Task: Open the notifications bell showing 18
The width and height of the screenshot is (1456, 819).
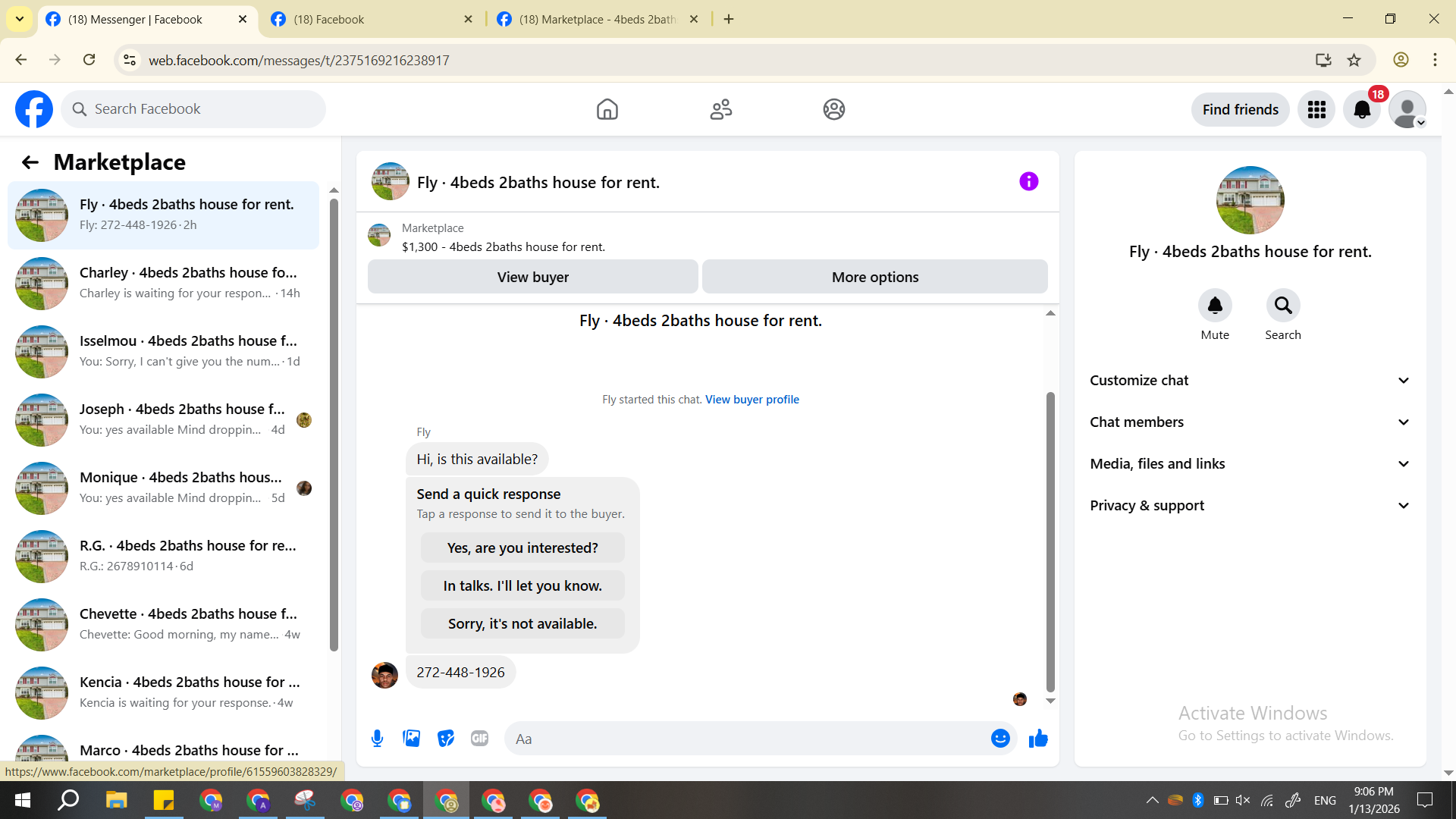Action: pos(1362,110)
